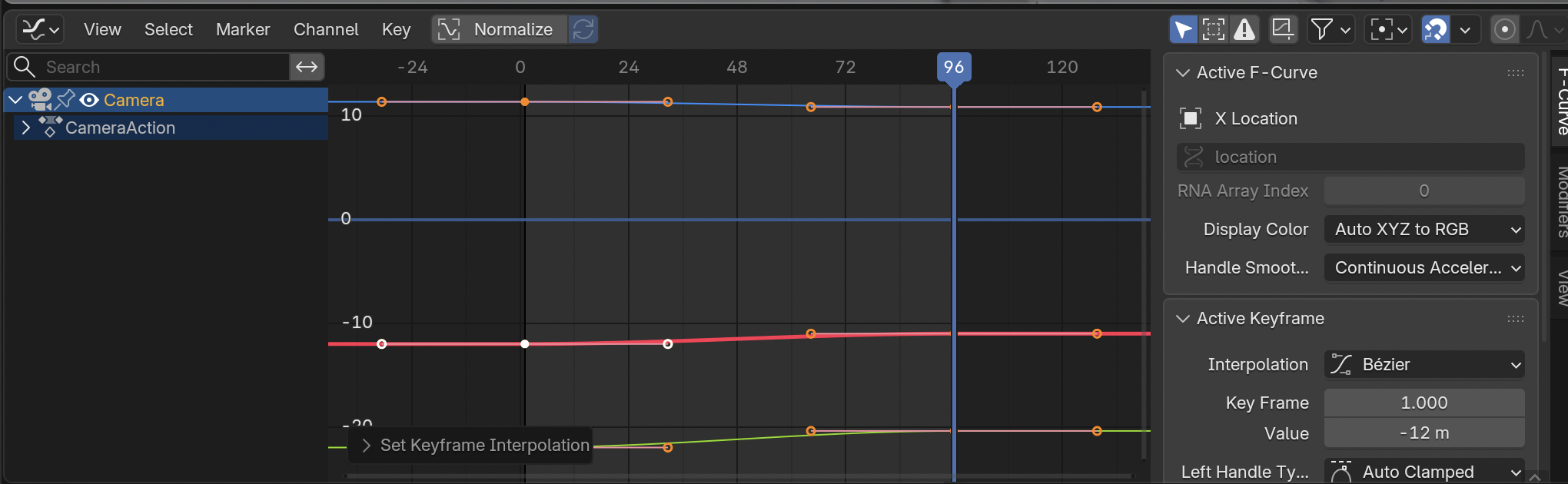Click the X Location curve name
1568x484 pixels.
1256,118
